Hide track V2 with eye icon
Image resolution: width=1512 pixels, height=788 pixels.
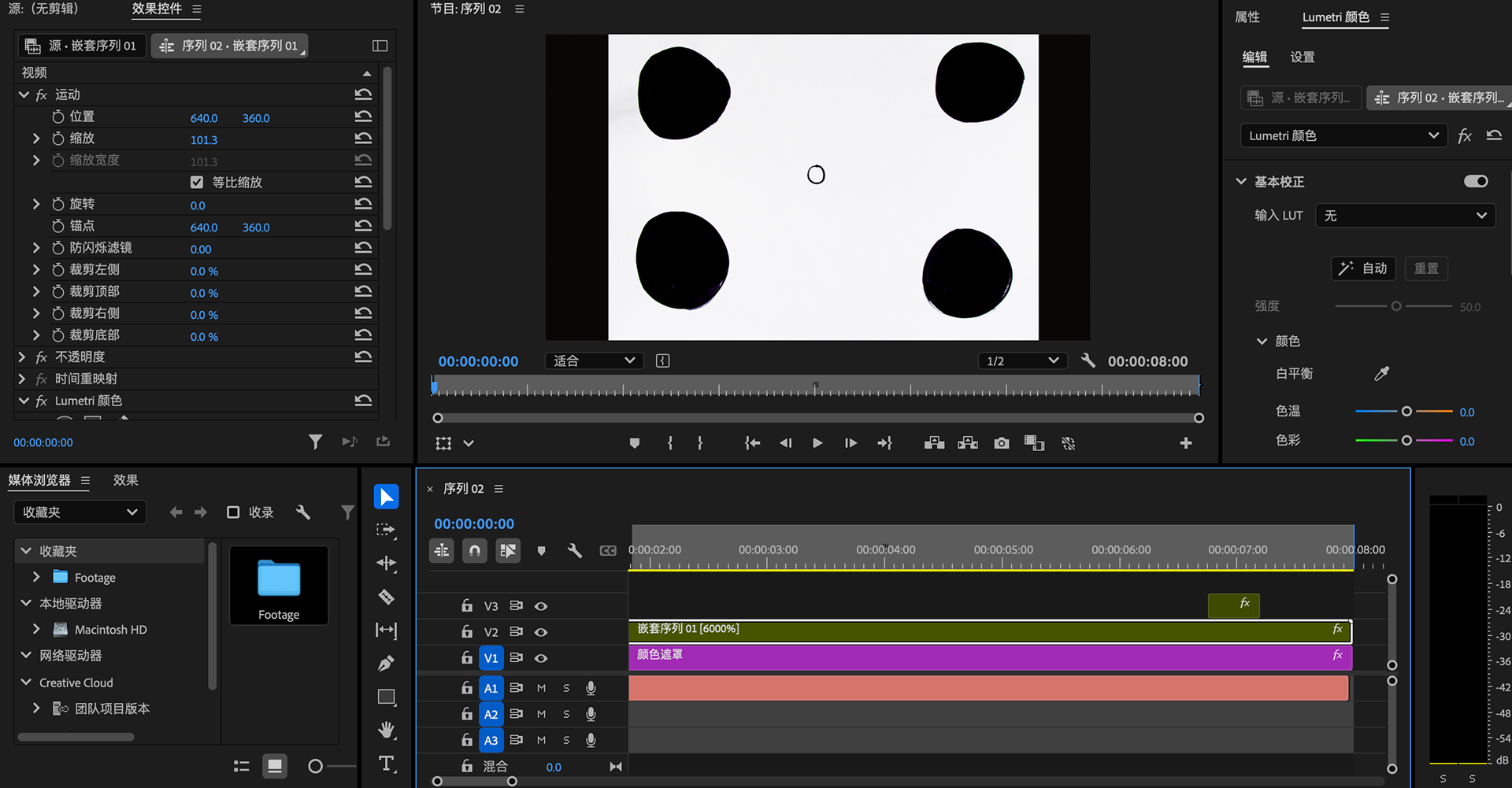pos(541,632)
